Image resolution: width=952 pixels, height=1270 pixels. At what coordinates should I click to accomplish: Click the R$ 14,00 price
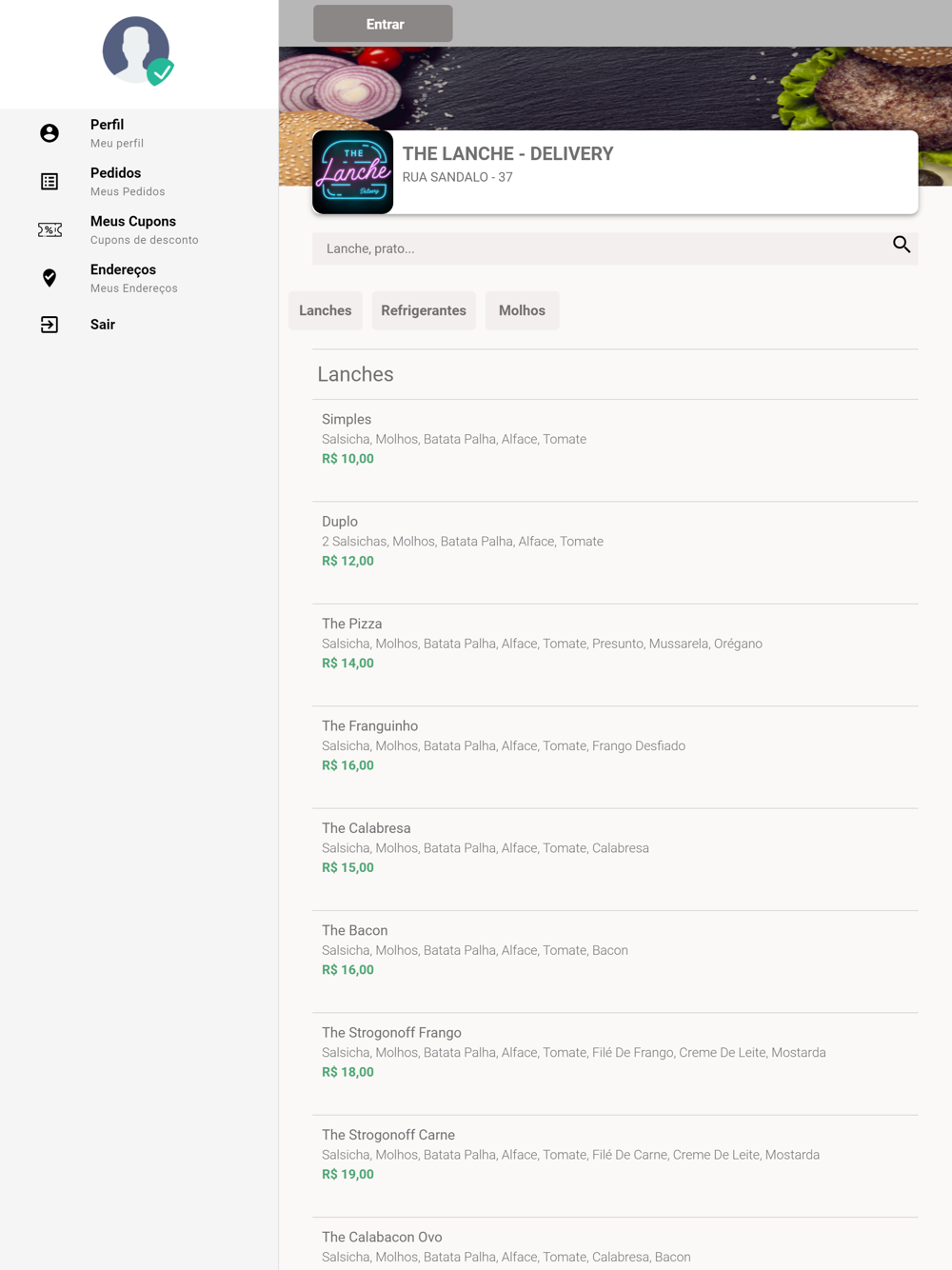click(x=347, y=663)
